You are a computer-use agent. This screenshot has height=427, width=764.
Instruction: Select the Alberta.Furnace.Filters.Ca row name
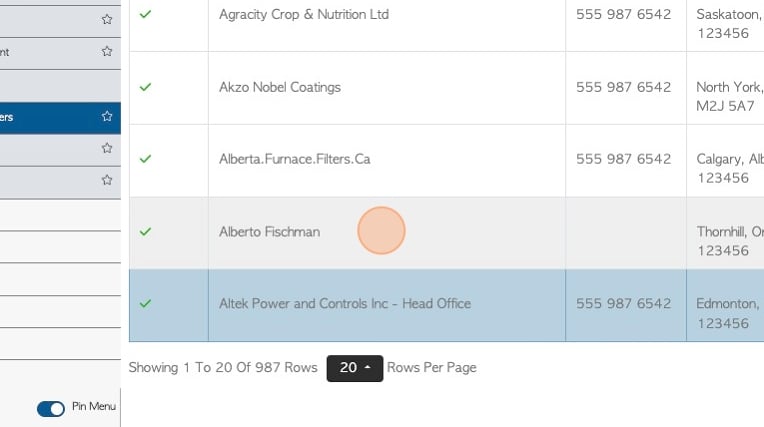coord(294,159)
